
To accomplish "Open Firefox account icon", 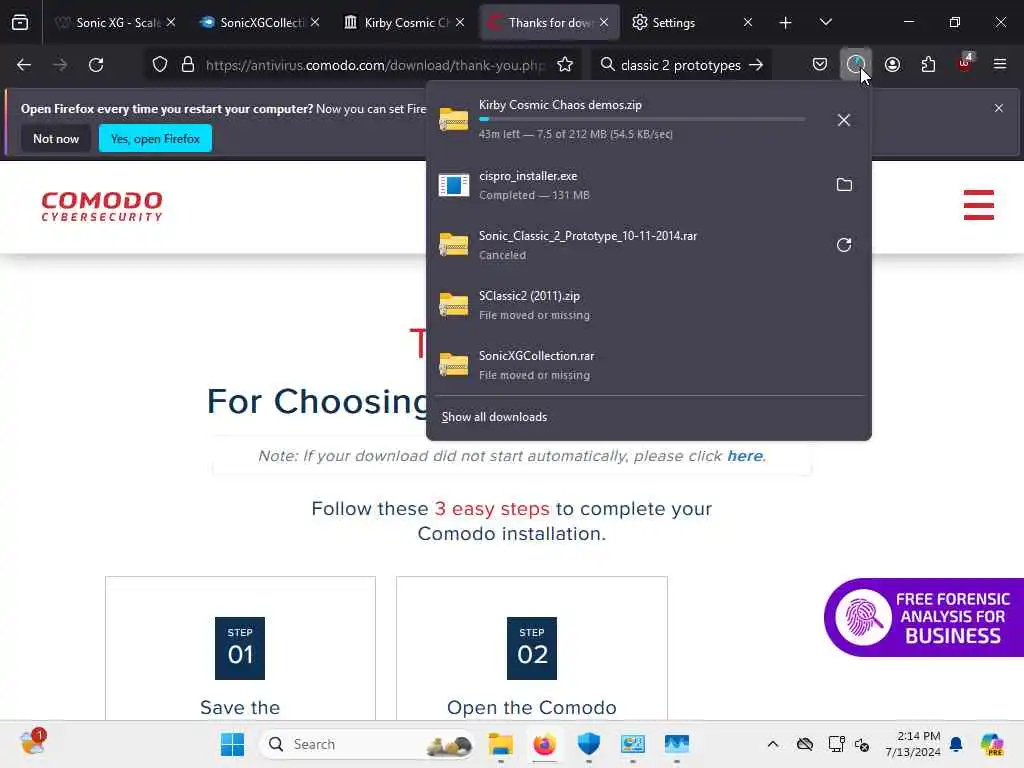I will pos(892,65).
